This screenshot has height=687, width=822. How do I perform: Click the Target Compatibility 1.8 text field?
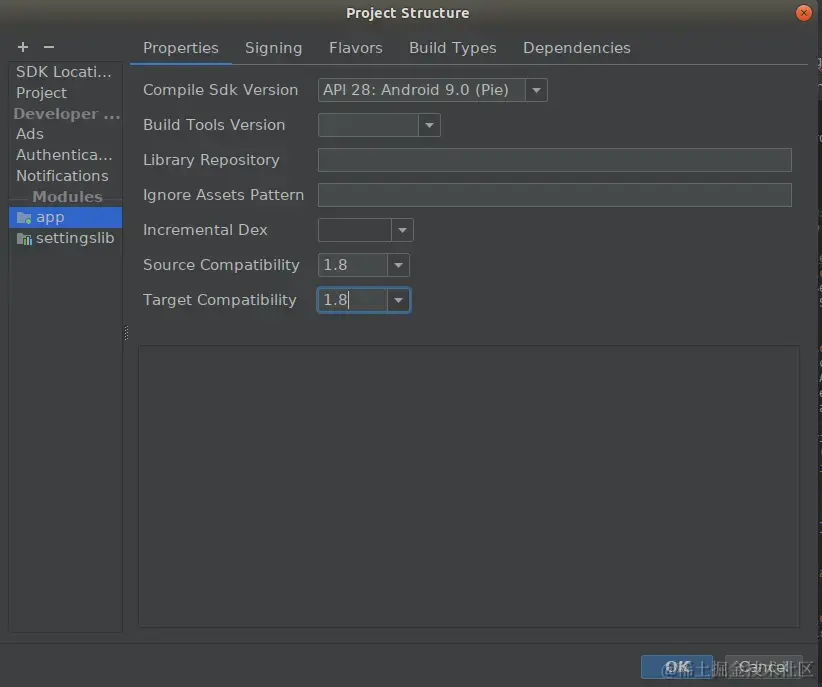pos(352,300)
